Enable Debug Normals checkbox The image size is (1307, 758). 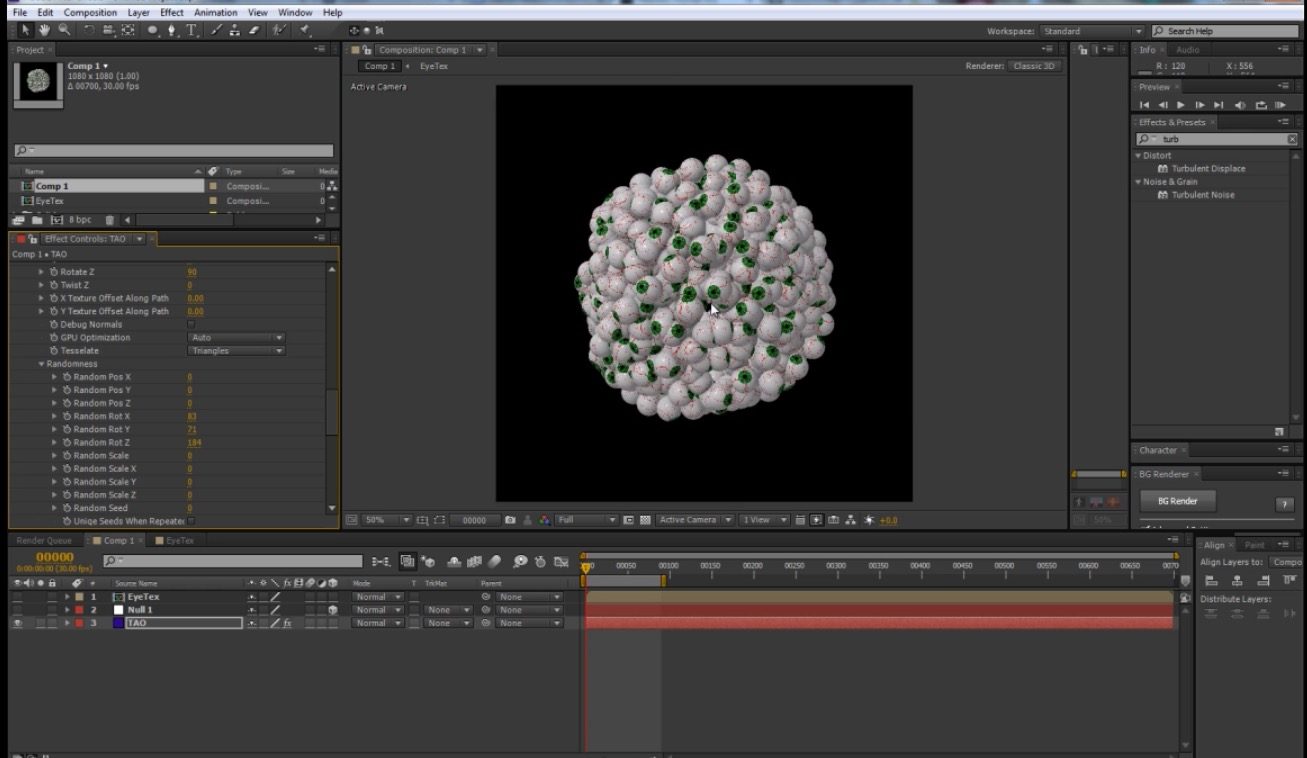coord(191,324)
